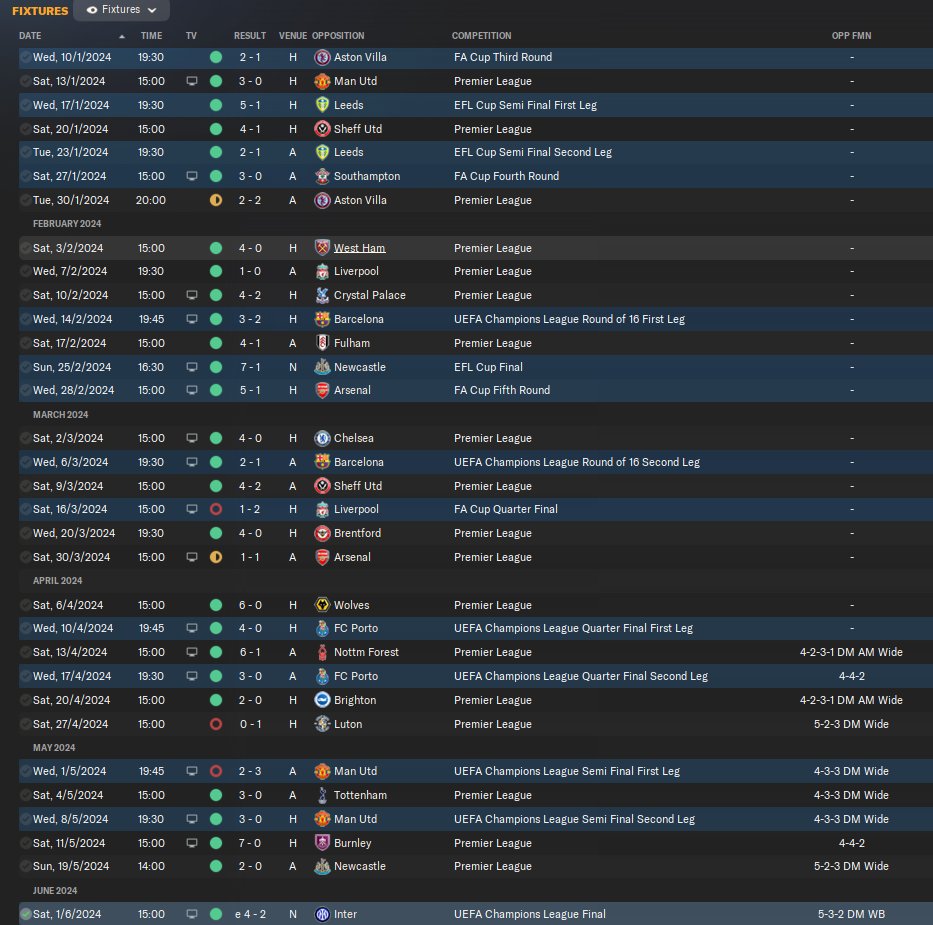The height and width of the screenshot is (925, 933).
Task: Click the FC Porto badge in Quarter Final First Leg row
Action: click(322, 628)
